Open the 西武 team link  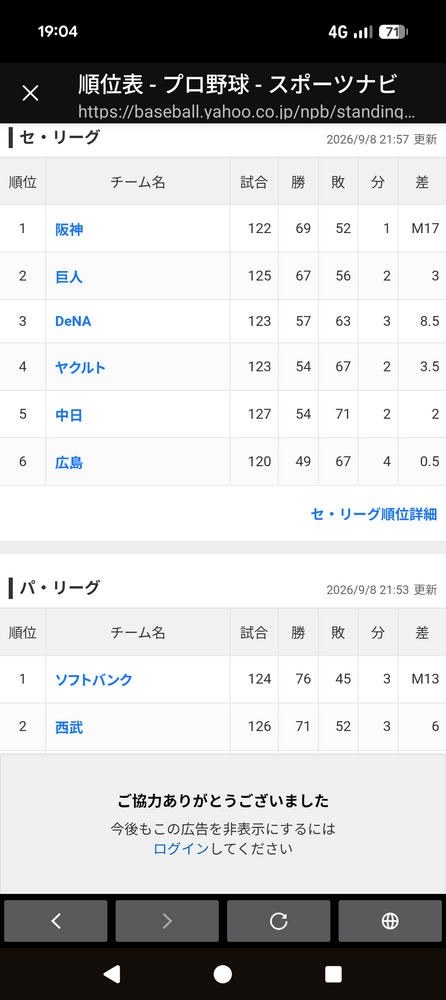point(69,726)
